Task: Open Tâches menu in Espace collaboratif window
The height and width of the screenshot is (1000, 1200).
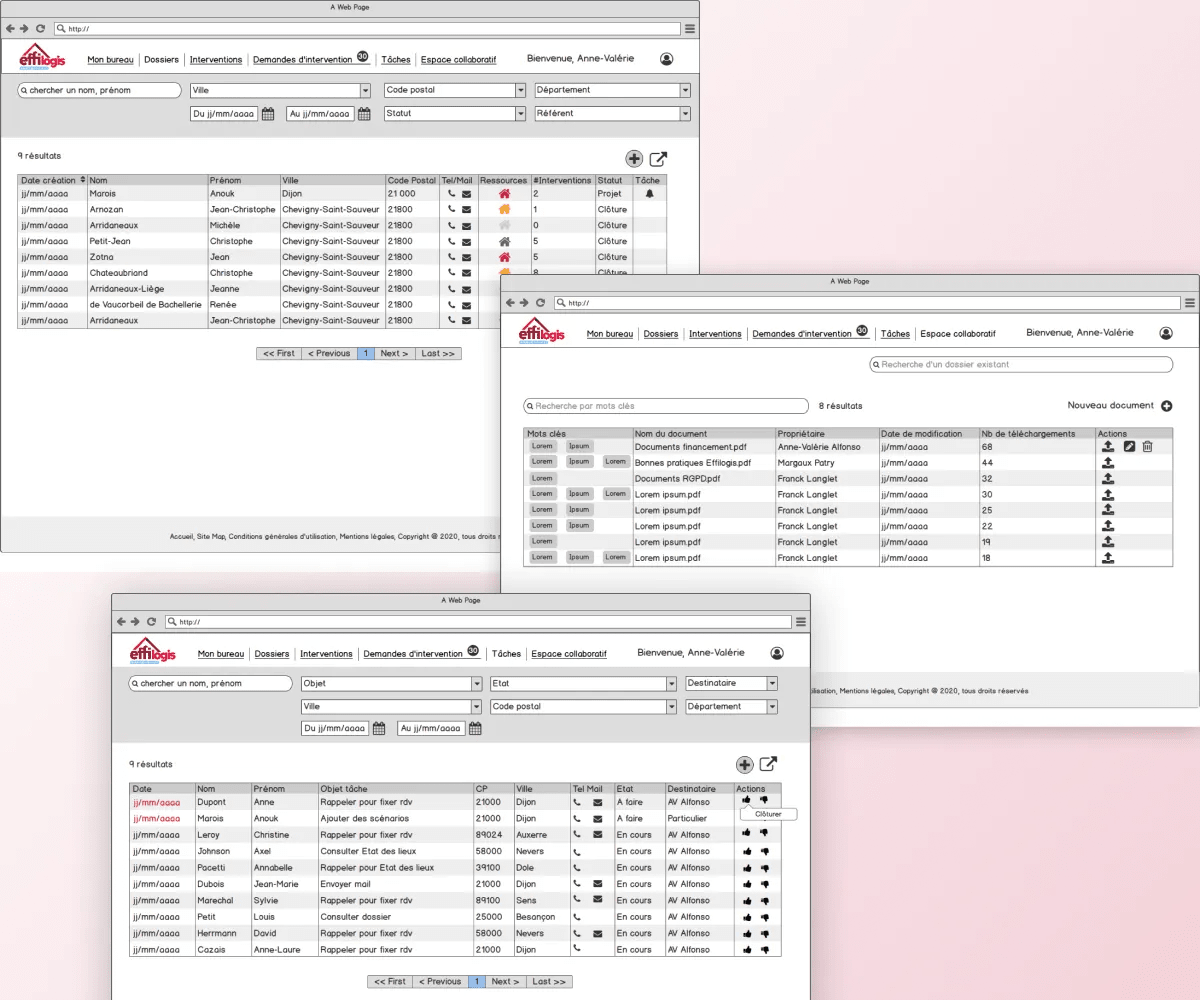Action: 895,334
